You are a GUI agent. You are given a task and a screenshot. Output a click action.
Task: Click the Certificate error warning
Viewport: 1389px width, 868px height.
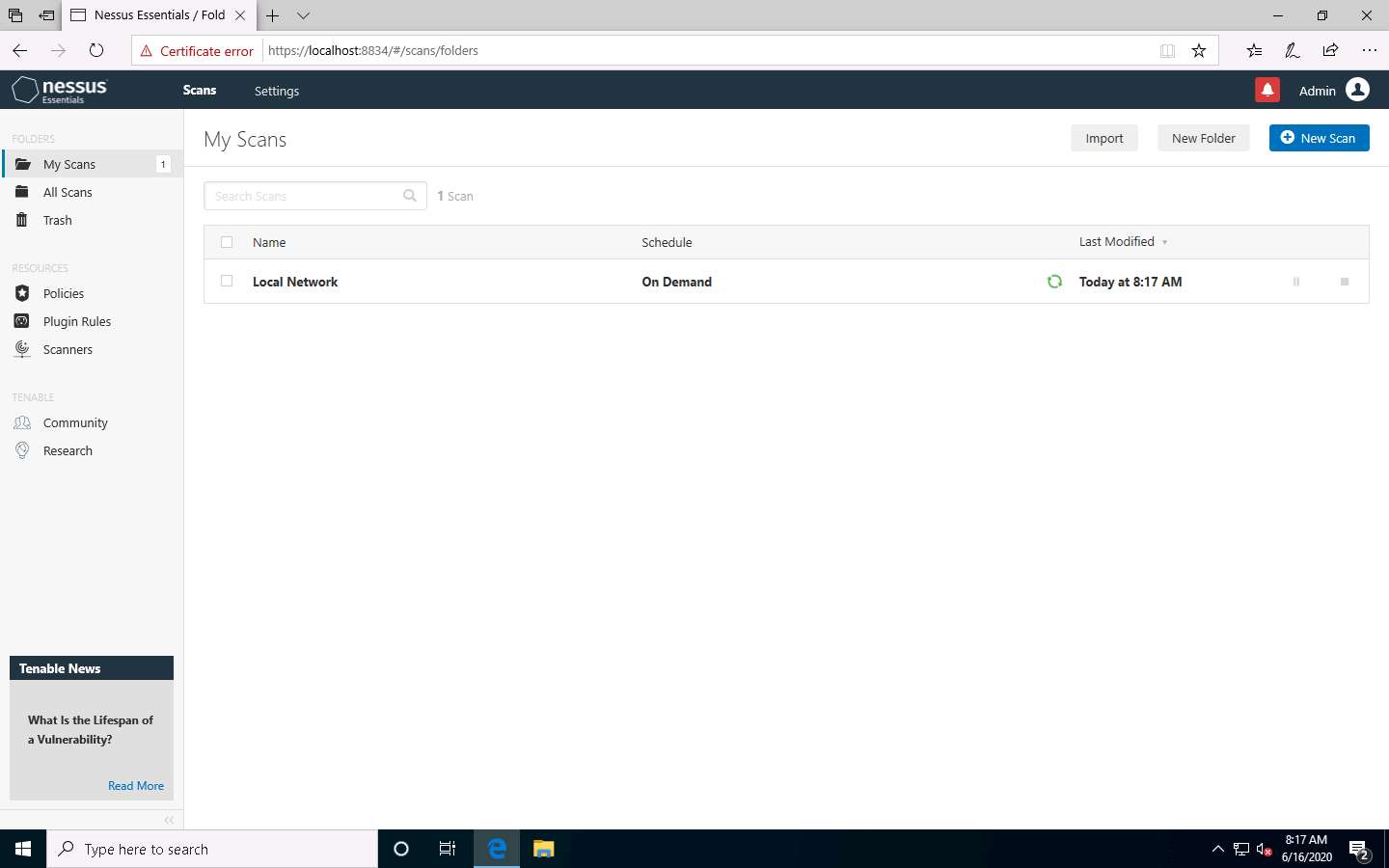click(x=197, y=51)
